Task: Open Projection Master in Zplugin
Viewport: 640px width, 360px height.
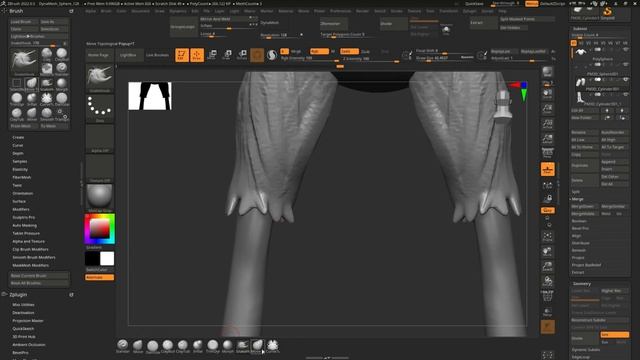Action: click(x=28, y=321)
